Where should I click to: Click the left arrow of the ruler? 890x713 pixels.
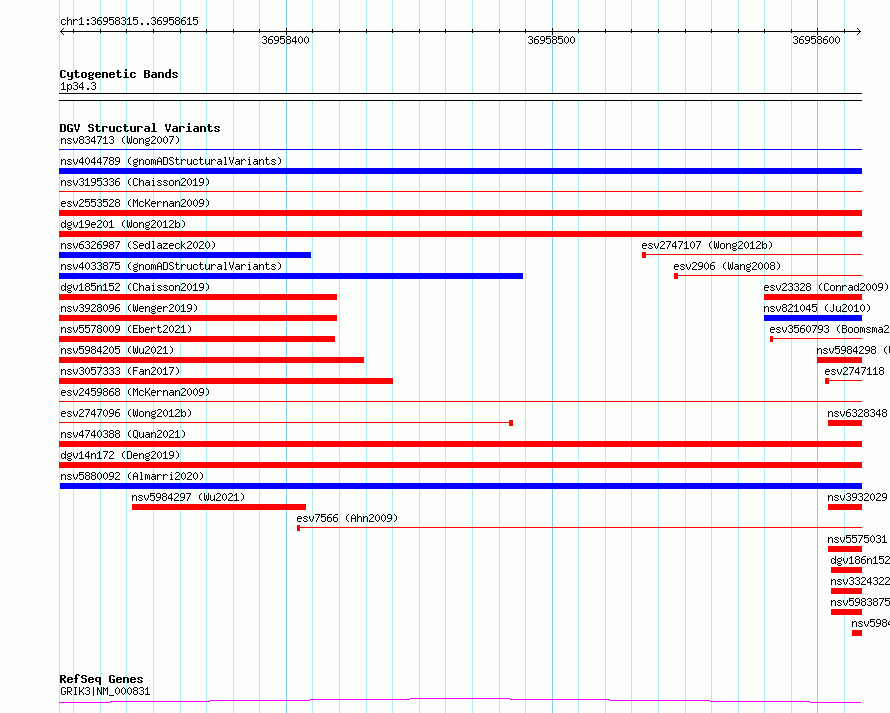(62, 31)
